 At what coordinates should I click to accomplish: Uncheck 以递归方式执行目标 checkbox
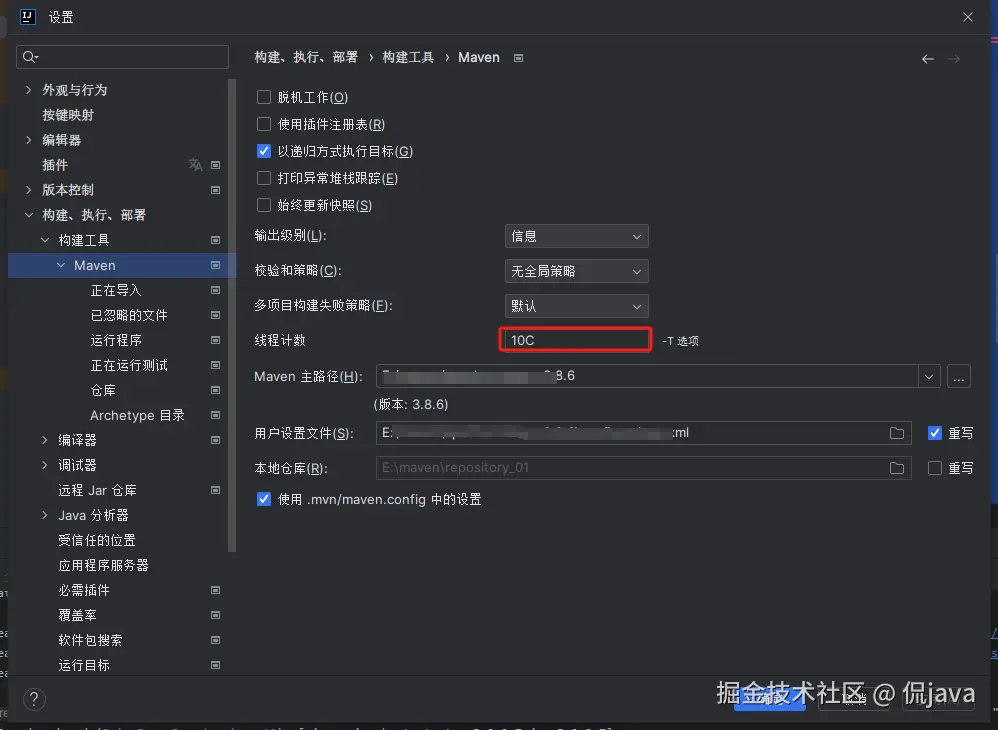[x=264, y=151]
